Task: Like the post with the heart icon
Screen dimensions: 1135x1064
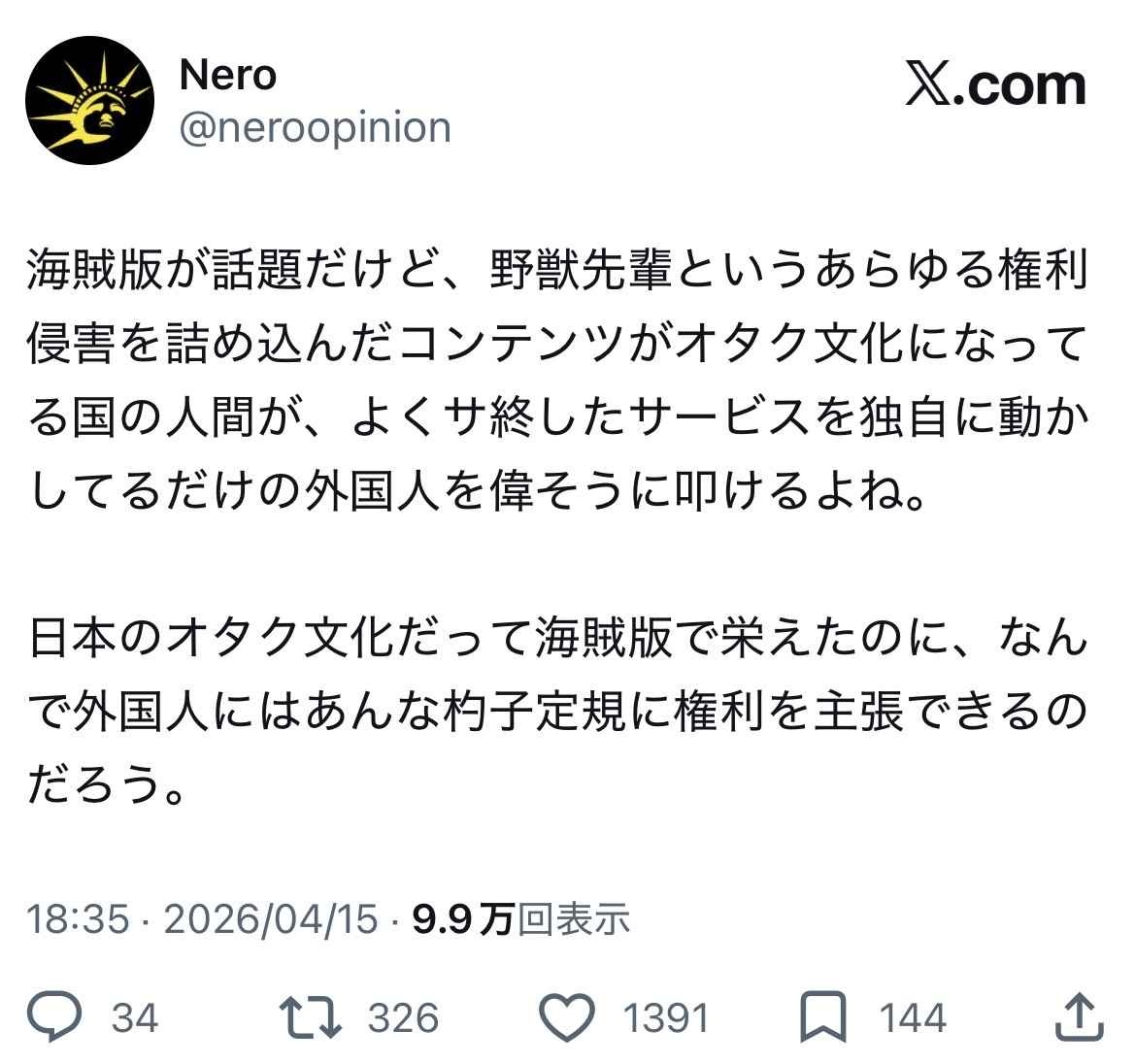Action: (565, 1016)
